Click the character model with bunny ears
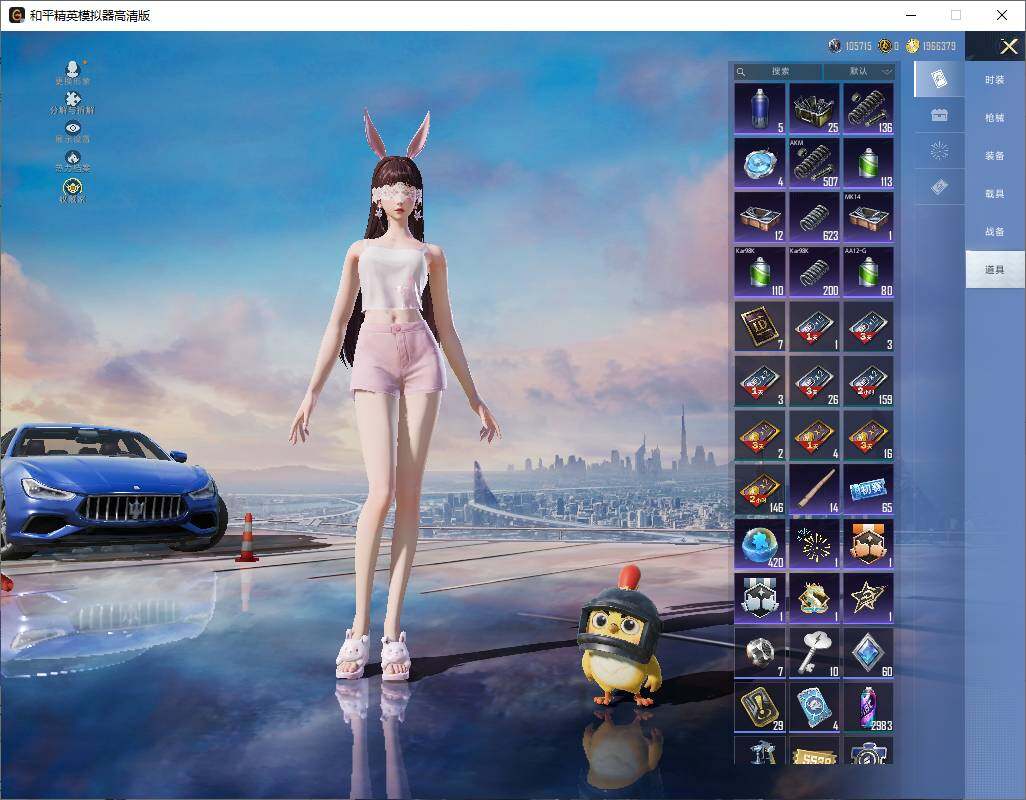This screenshot has width=1026, height=800. tap(395, 396)
